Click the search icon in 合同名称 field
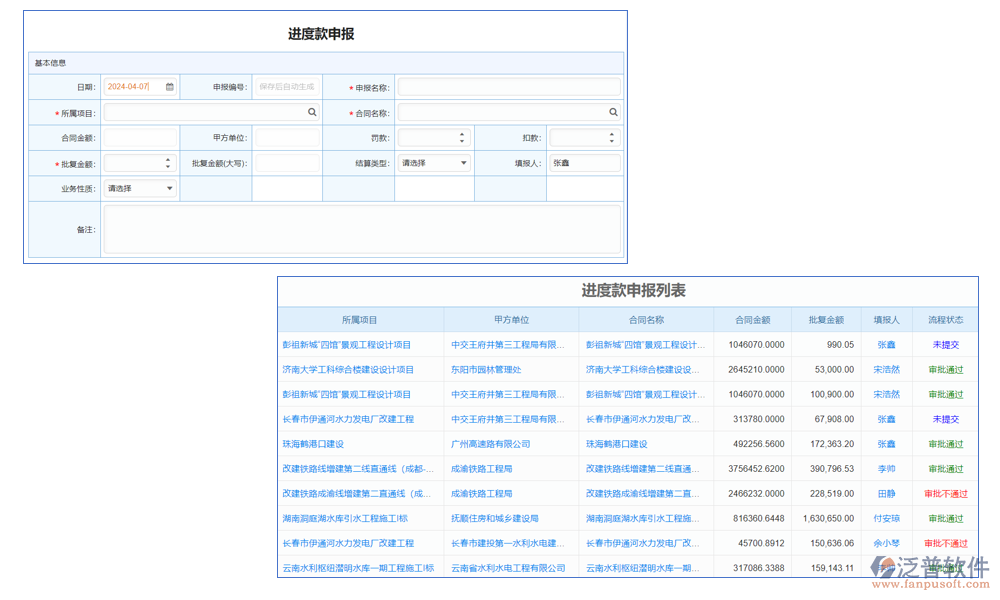The image size is (1000, 600). click(x=613, y=111)
